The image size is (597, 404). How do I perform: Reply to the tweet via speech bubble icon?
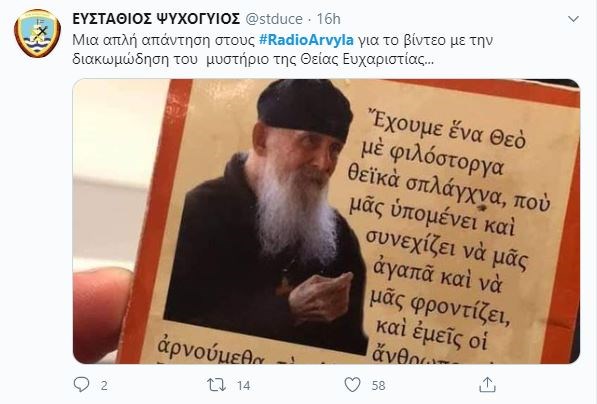81,385
